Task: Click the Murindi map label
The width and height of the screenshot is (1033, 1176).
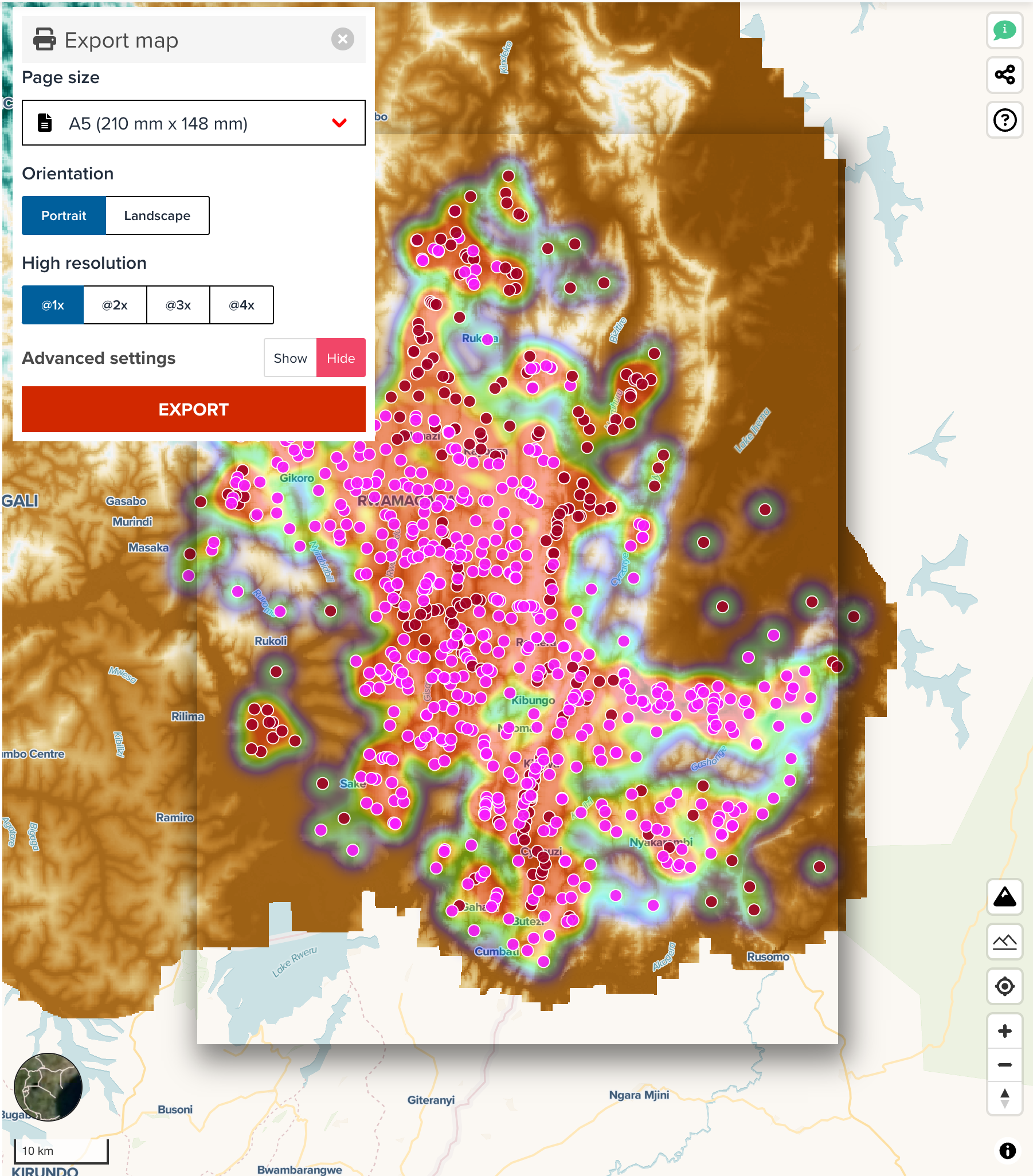Action: 132,522
